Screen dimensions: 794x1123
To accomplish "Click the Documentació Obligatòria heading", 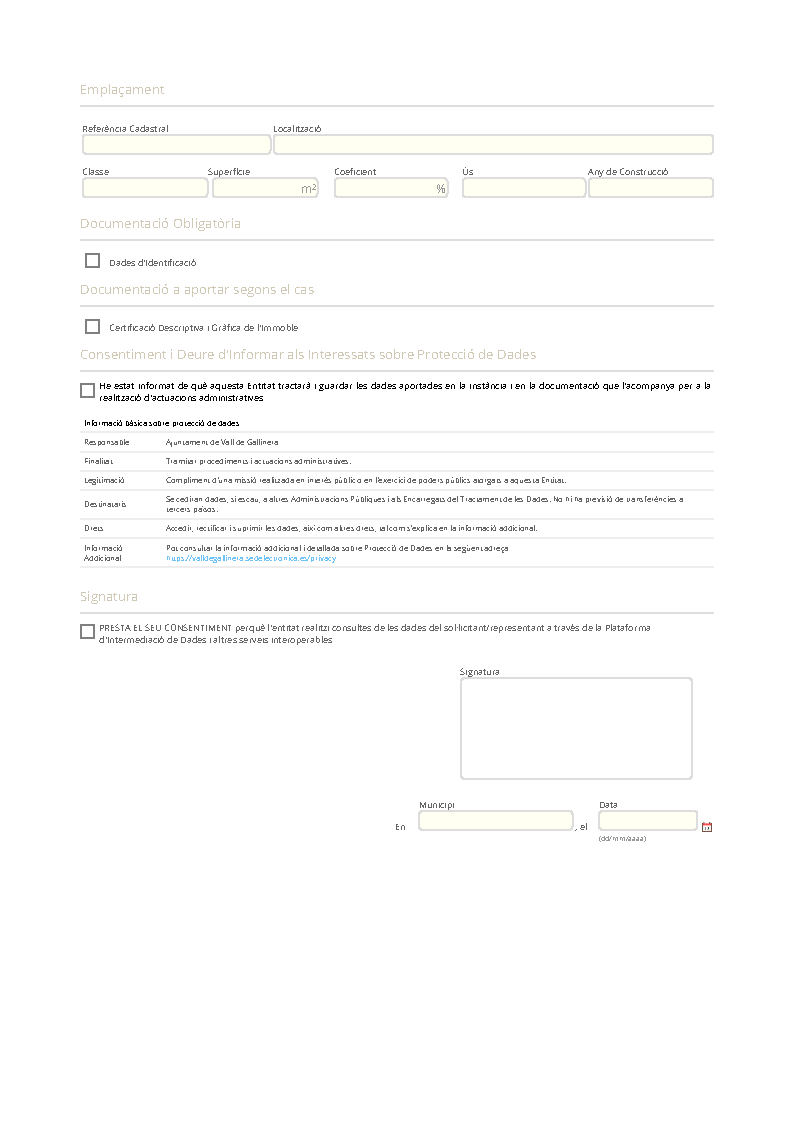I will coord(160,223).
